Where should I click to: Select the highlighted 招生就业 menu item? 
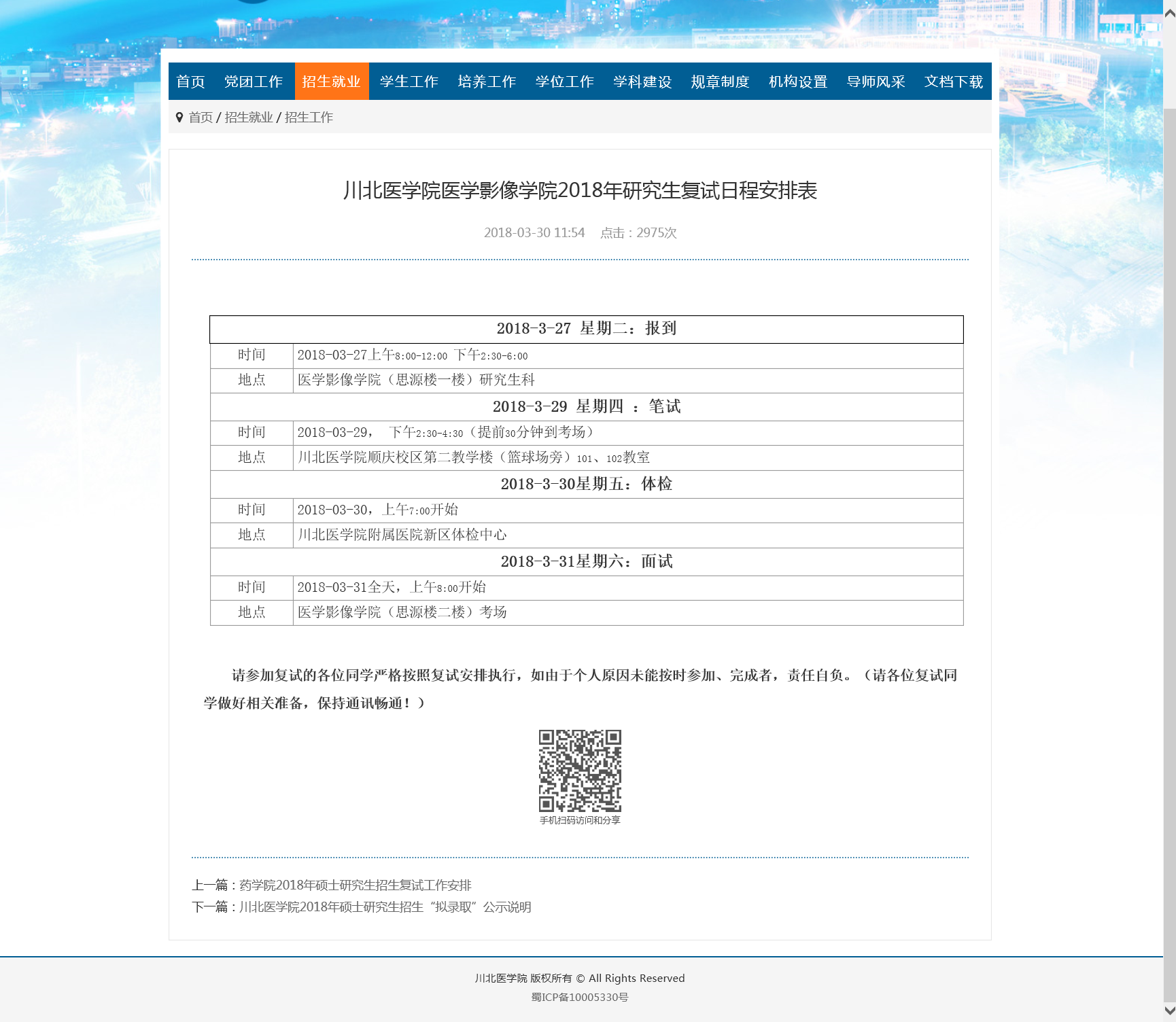[332, 82]
